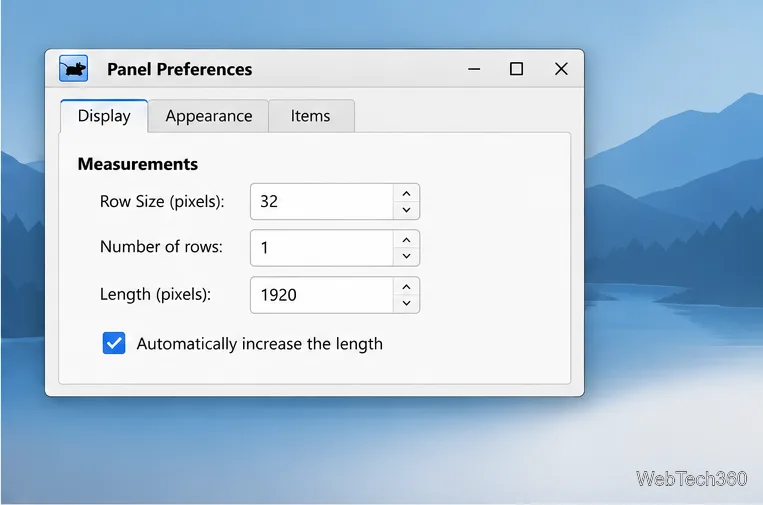Click the Xfce mouse icon in title bar
Screen dimensions: 763x505
[x=73, y=69]
